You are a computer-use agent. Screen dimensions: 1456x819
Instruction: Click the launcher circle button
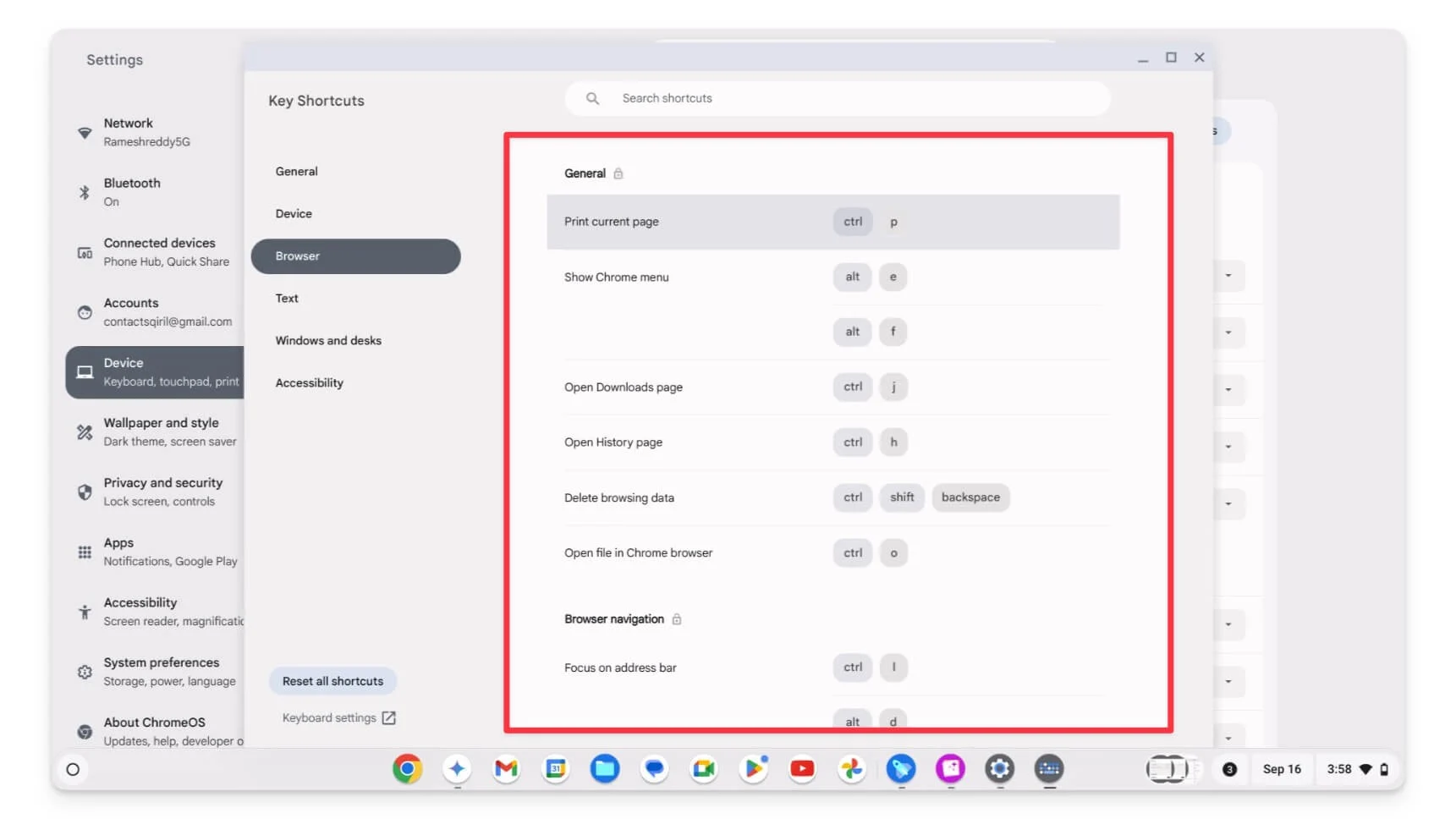pos(73,770)
